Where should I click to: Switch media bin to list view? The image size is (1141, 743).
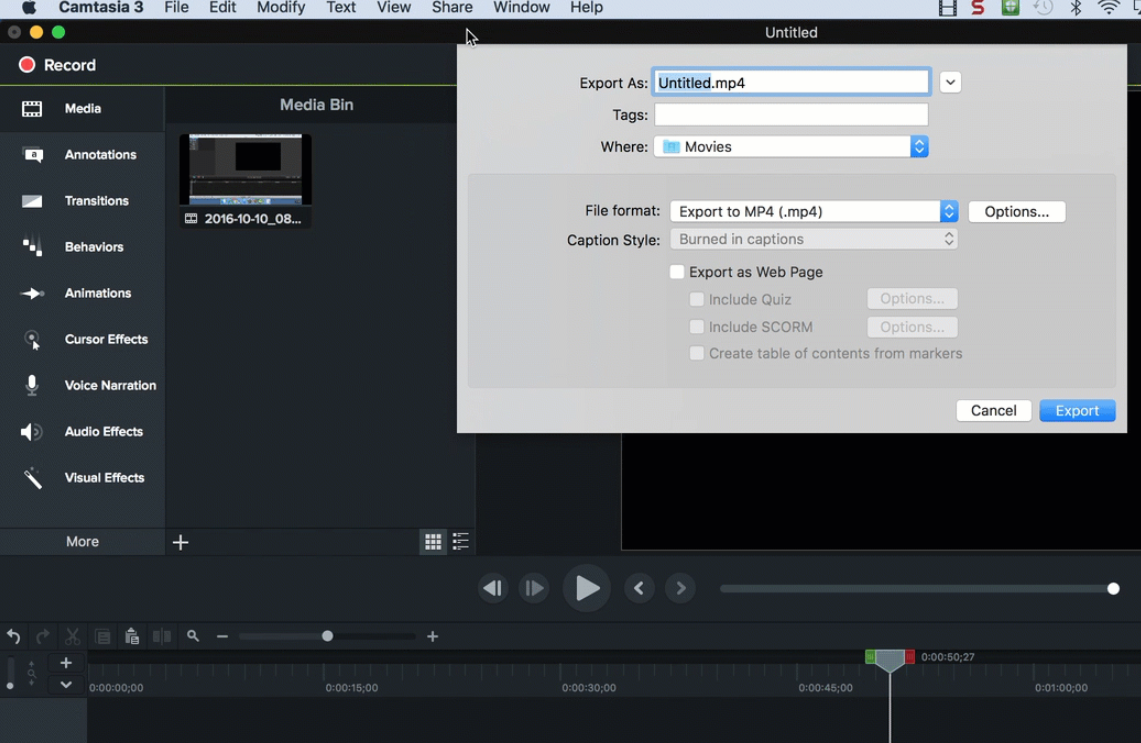[x=461, y=541]
